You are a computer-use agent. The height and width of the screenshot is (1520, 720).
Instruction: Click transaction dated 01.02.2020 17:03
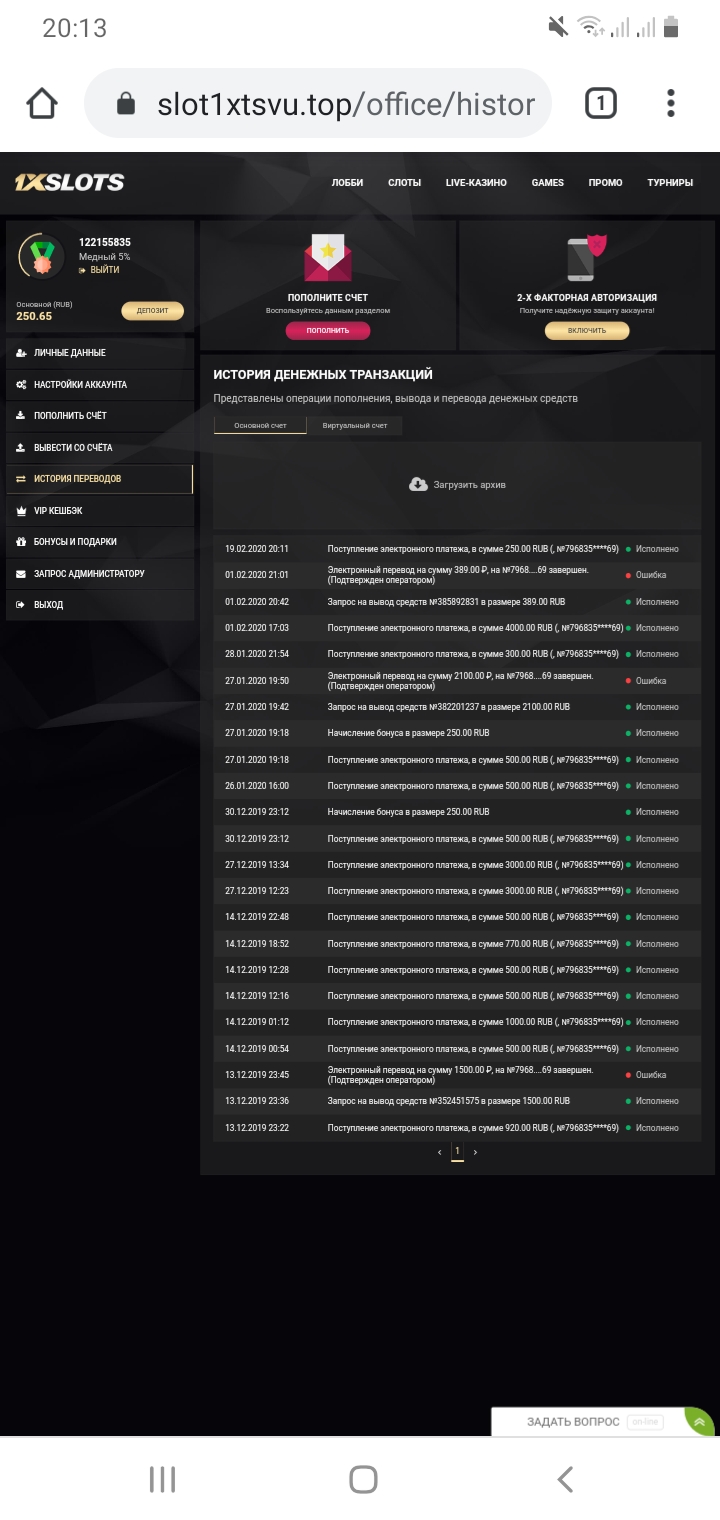coord(457,628)
